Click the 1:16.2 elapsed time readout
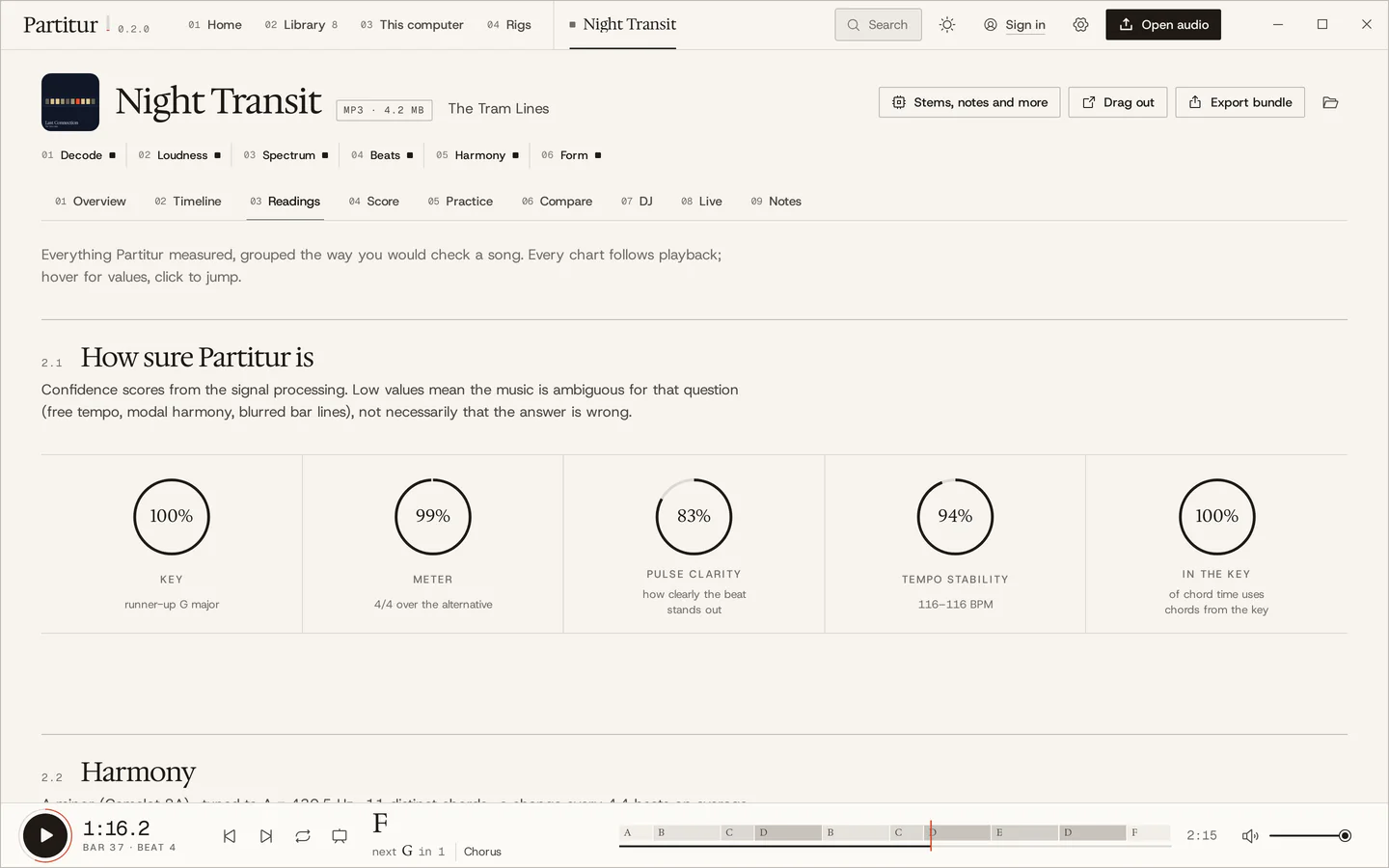 coord(117,828)
